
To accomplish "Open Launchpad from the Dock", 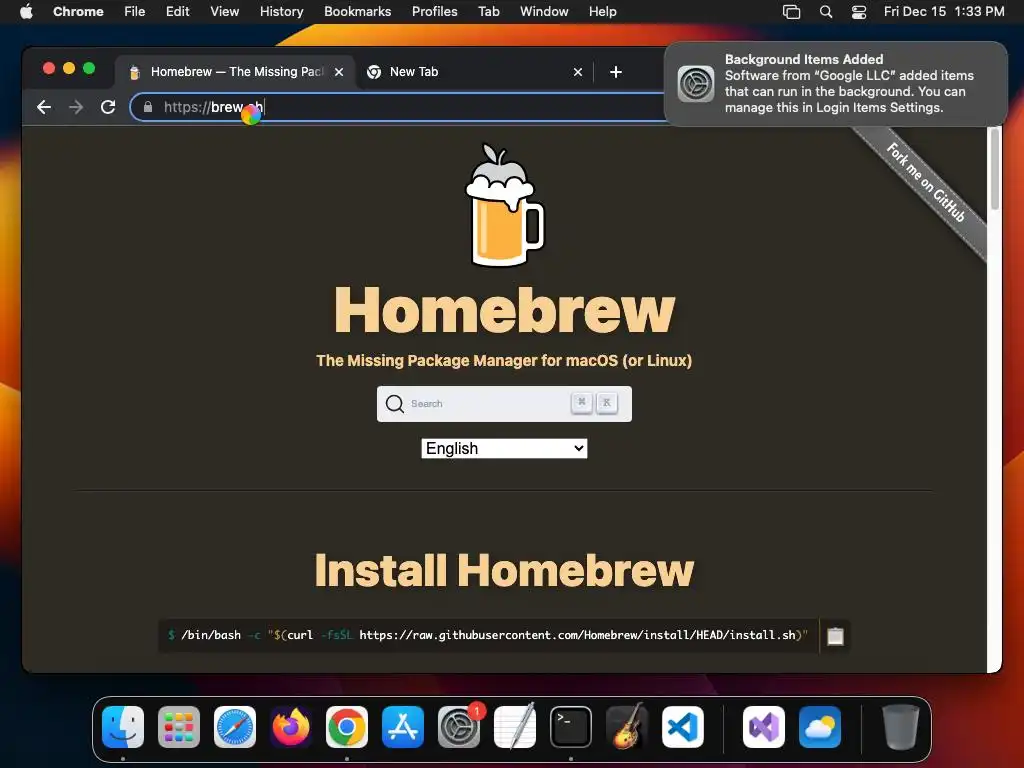I will 179,727.
